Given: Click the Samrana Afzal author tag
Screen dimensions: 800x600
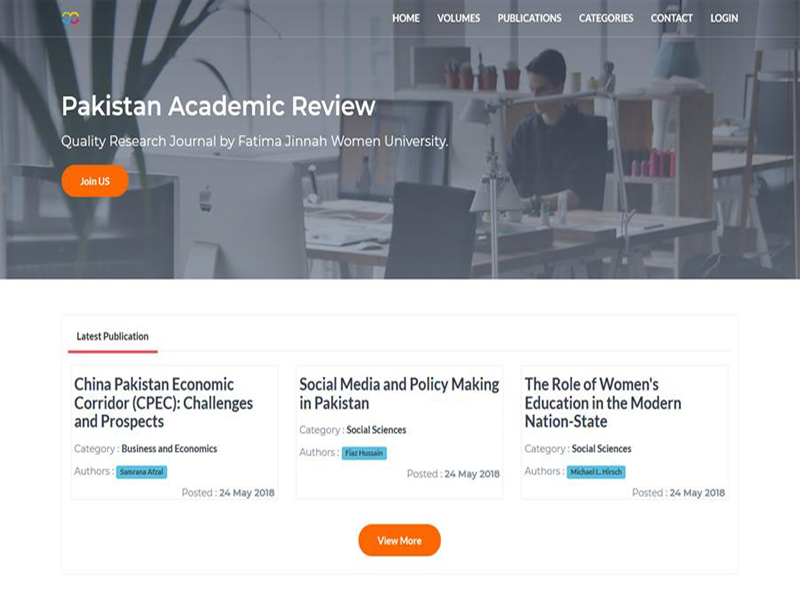Looking at the screenshot, I should click(x=141, y=472).
